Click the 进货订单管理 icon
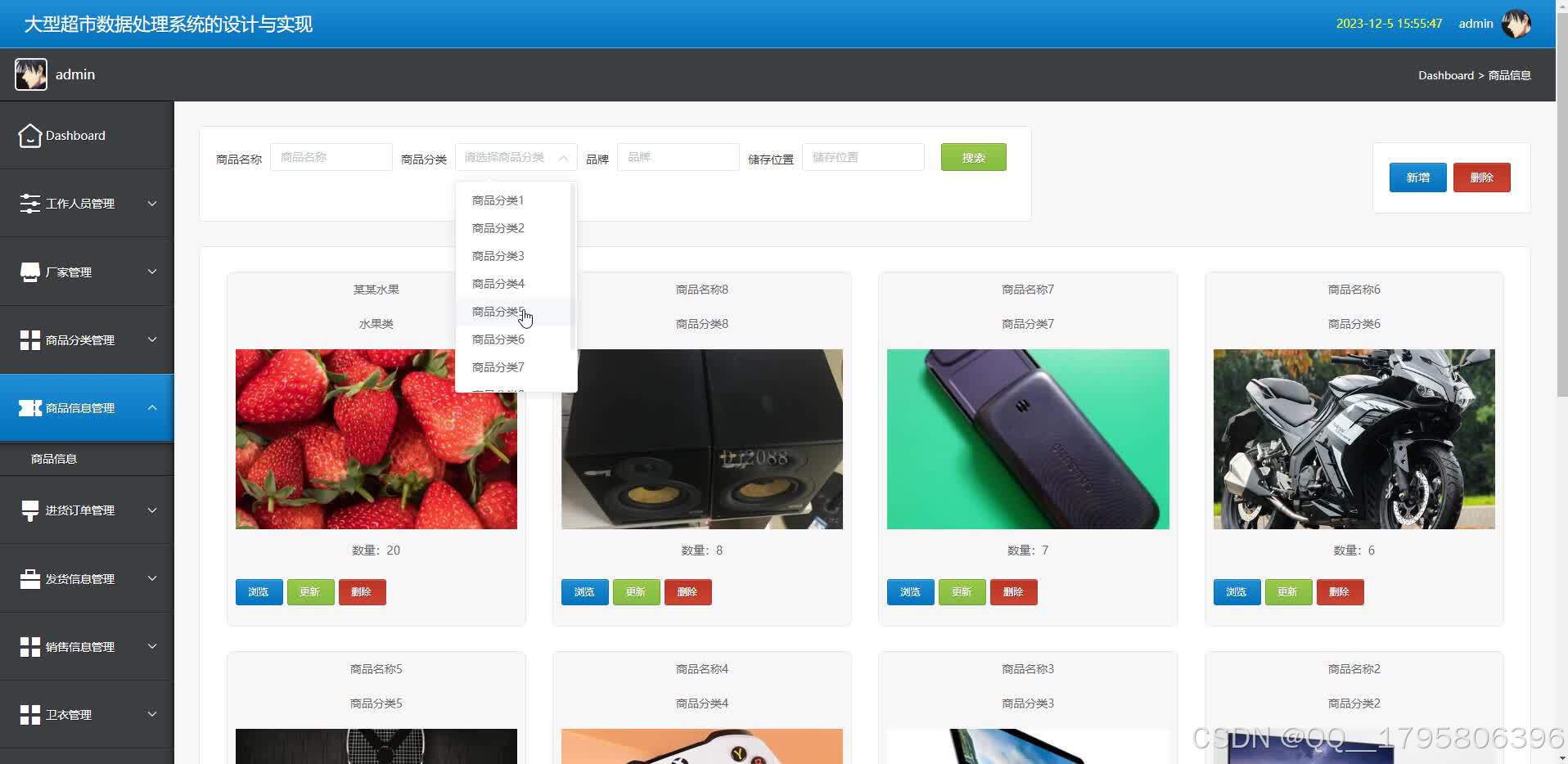1568x764 pixels. click(x=30, y=510)
